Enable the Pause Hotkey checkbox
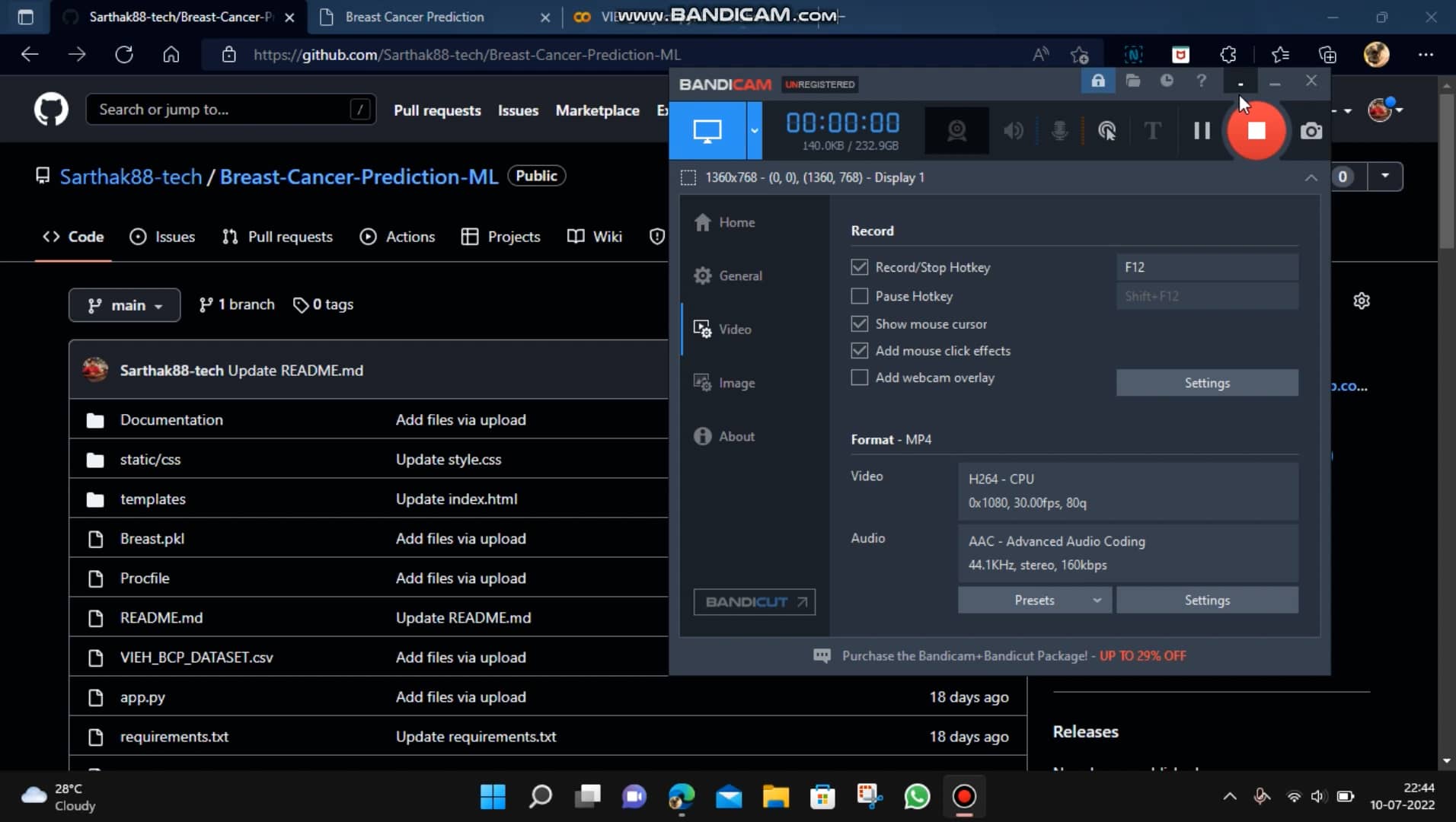Viewport: 1456px width, 822px height. (860, 296)
